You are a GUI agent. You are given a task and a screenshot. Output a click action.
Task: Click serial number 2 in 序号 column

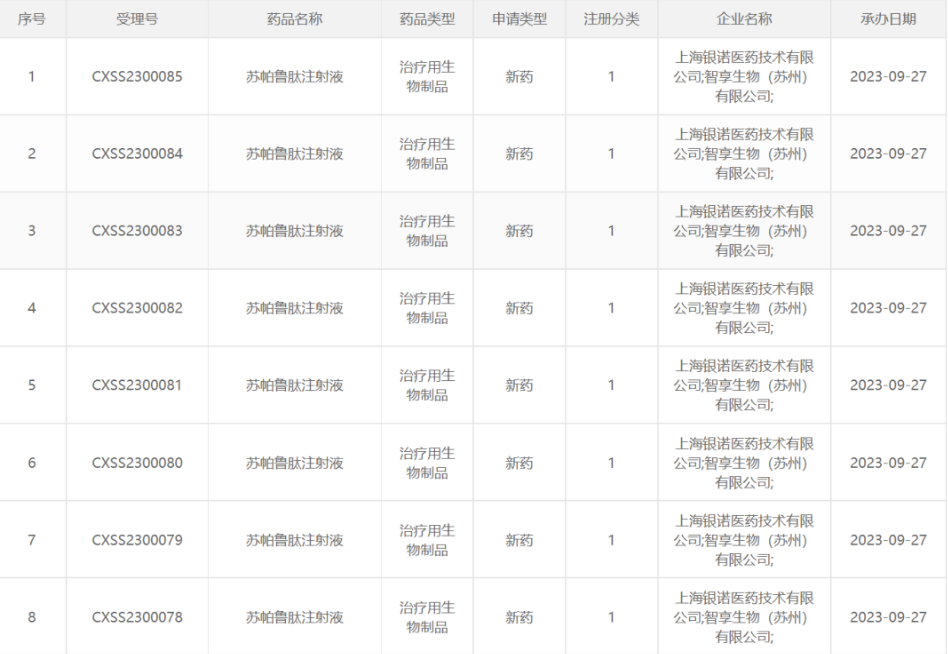31,154
